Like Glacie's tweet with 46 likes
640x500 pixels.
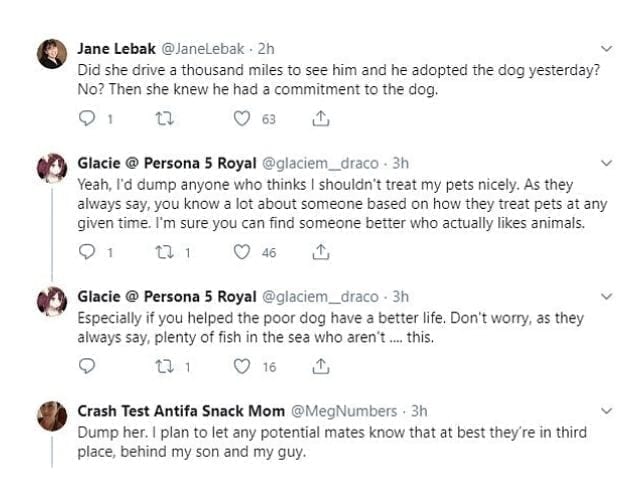tap(241, 253)
